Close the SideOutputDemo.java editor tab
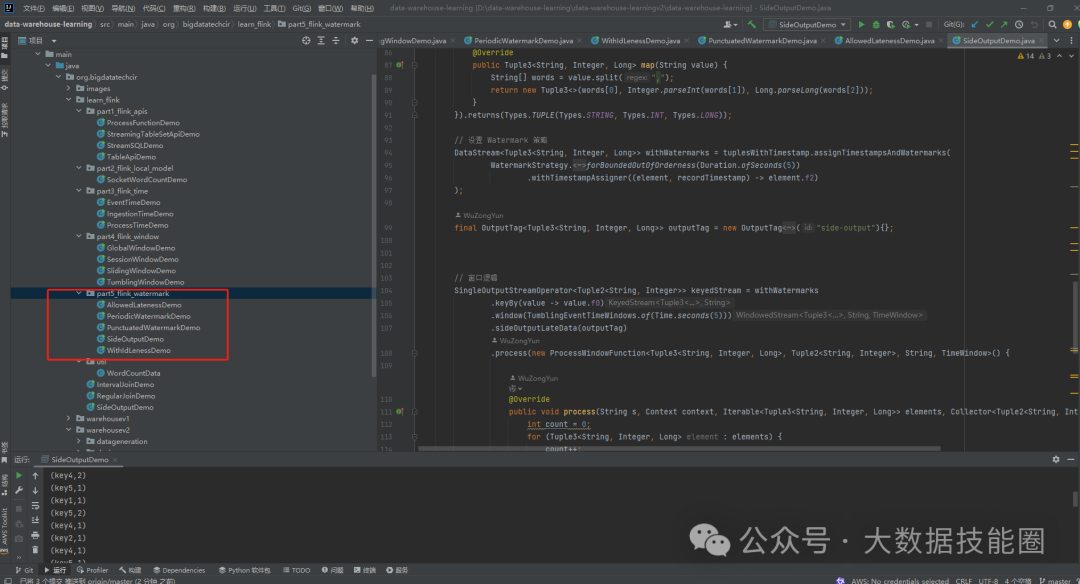The width and height of the screenshot is (1080, 584). 1041,41
